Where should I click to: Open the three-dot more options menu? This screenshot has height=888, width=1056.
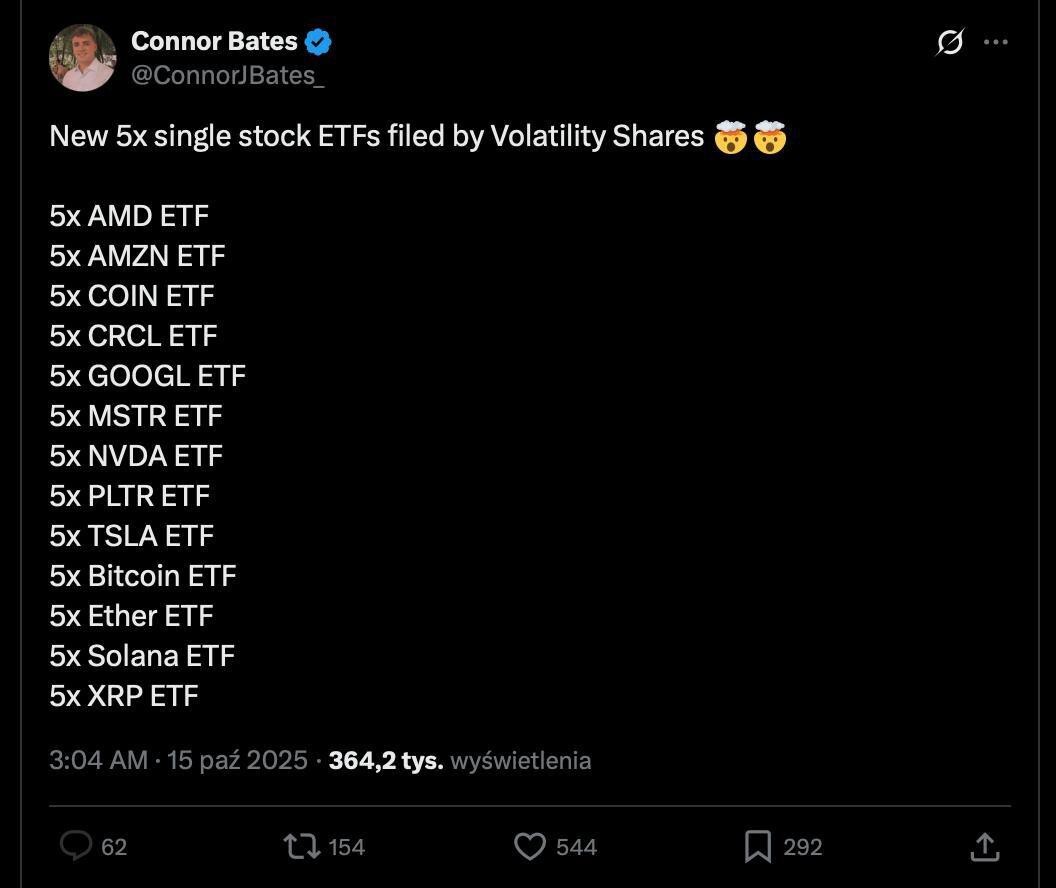click(x=996, y=42)
